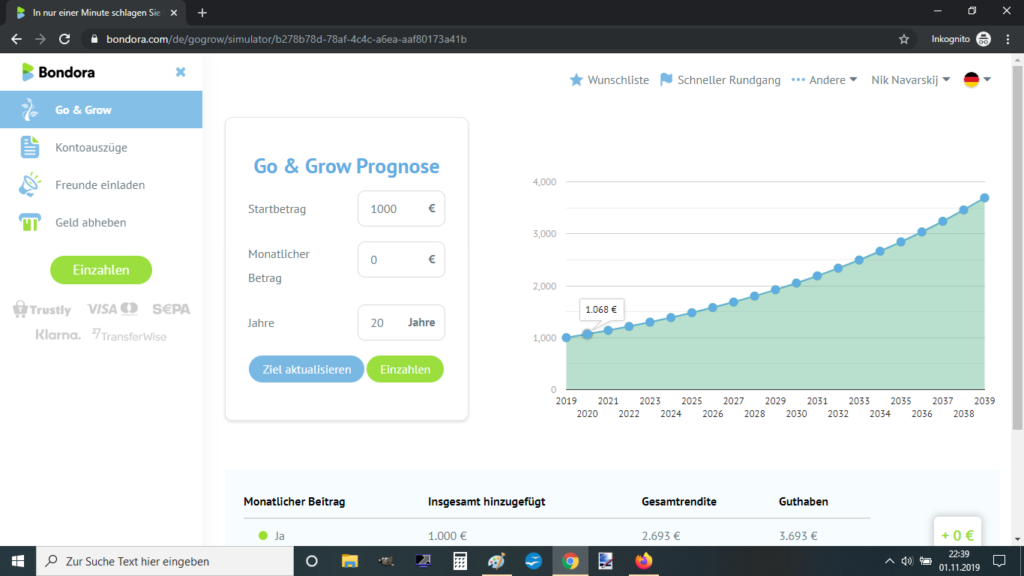
Task: Click the chart data point for 2019
Action: point(566,338)
